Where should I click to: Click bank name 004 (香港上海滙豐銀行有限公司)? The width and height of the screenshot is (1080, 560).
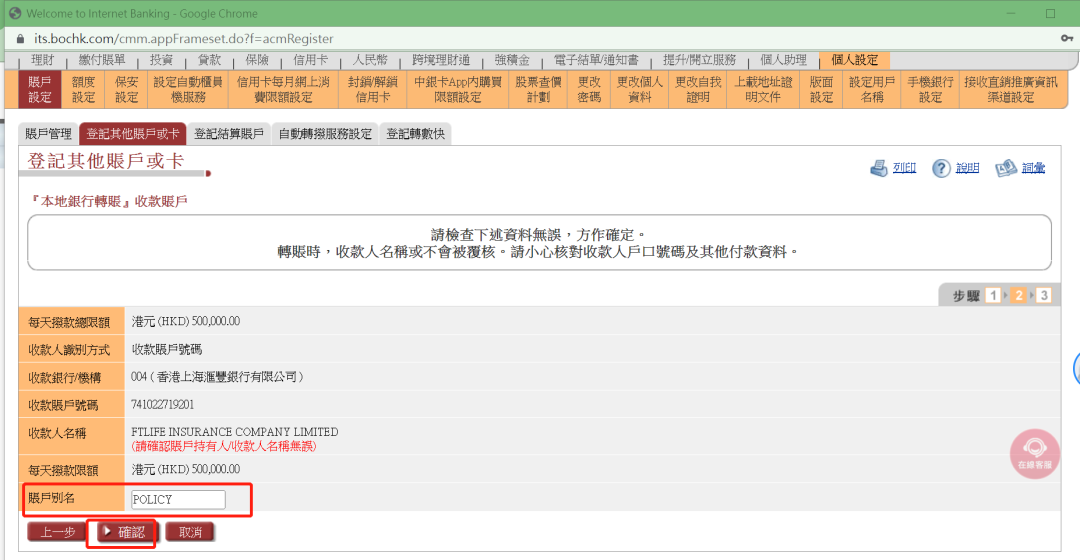(x=217, y=377)
